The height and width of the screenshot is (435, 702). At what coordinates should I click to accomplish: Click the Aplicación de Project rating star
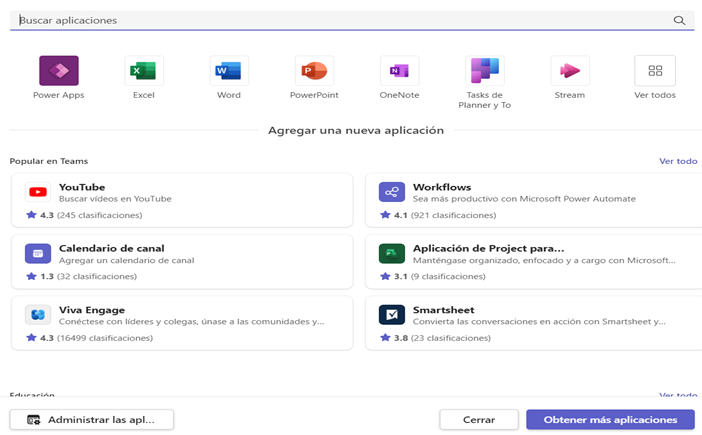[385, 276]
